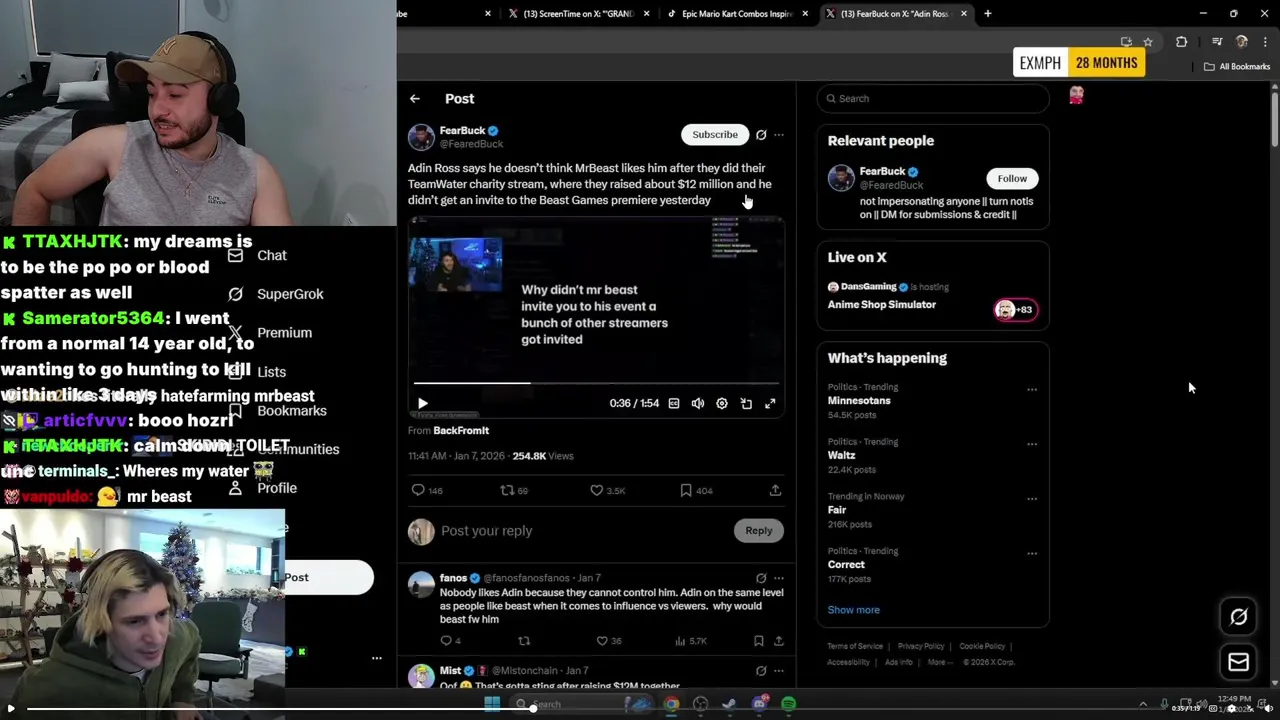Open Chrome extensions puzzle icon
The image size is (1280, 720).
(x=1181, y=42)
